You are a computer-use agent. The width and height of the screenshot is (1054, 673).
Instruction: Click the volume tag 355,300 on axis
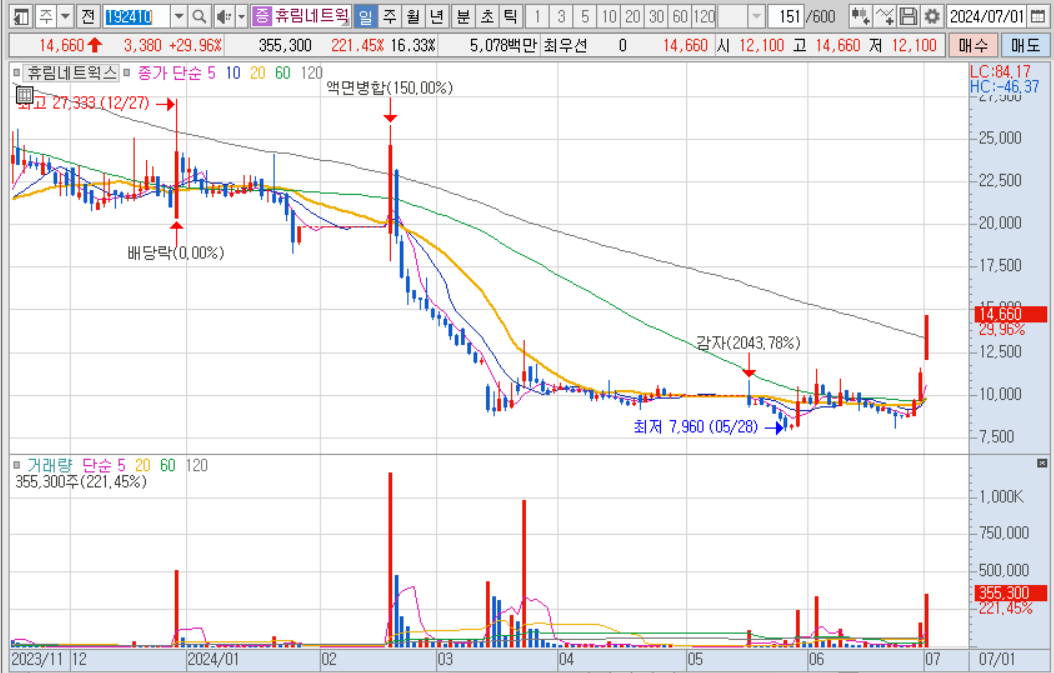(x=1011, y=593)
